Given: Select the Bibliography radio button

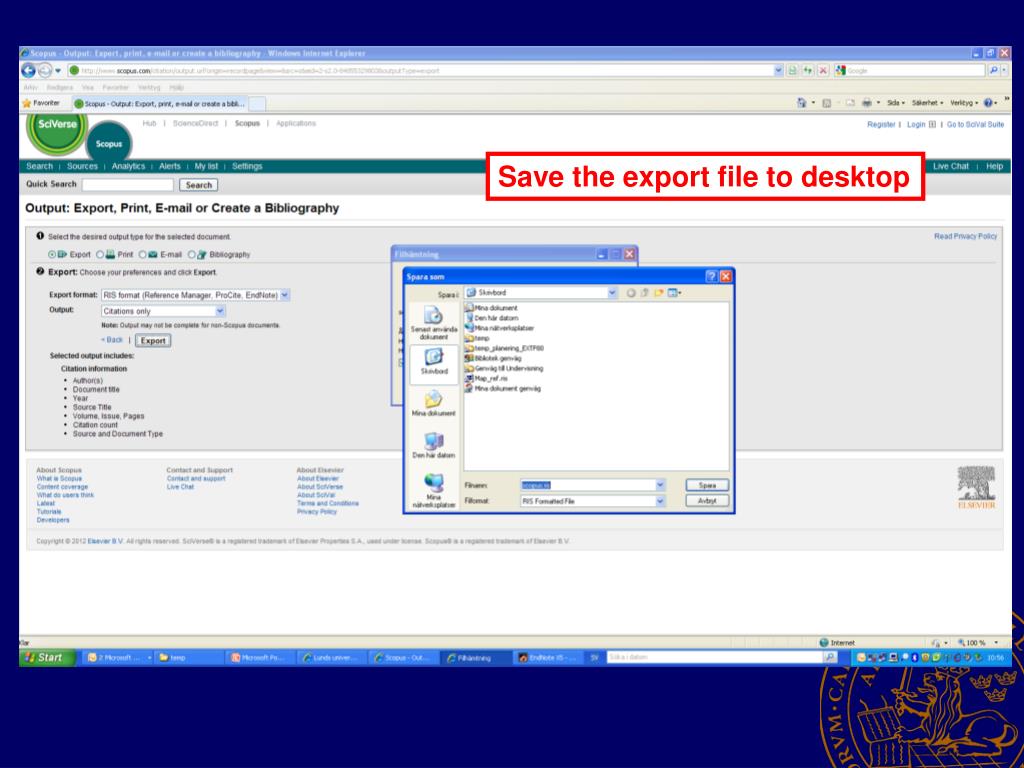Looking at the screenshot, I should pyautogui.click(x=191, y=255).
